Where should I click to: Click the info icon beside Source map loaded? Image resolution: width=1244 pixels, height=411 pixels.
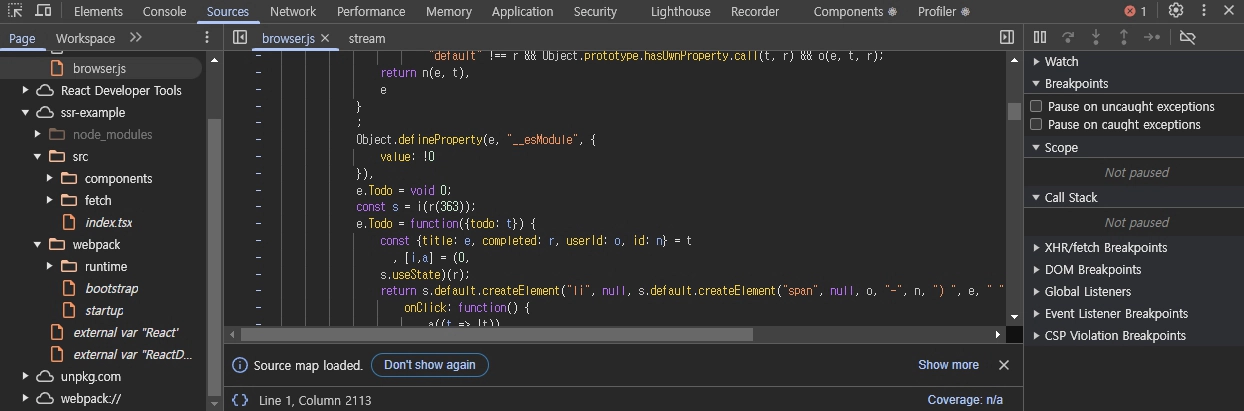coord(240,365)
